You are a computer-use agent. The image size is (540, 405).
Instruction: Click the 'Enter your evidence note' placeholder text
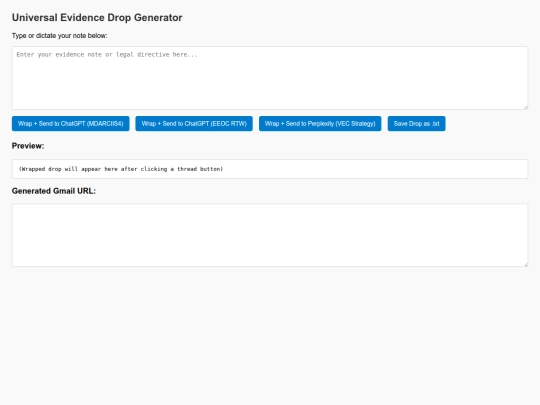pyautogui.click(x=107, y=54)
